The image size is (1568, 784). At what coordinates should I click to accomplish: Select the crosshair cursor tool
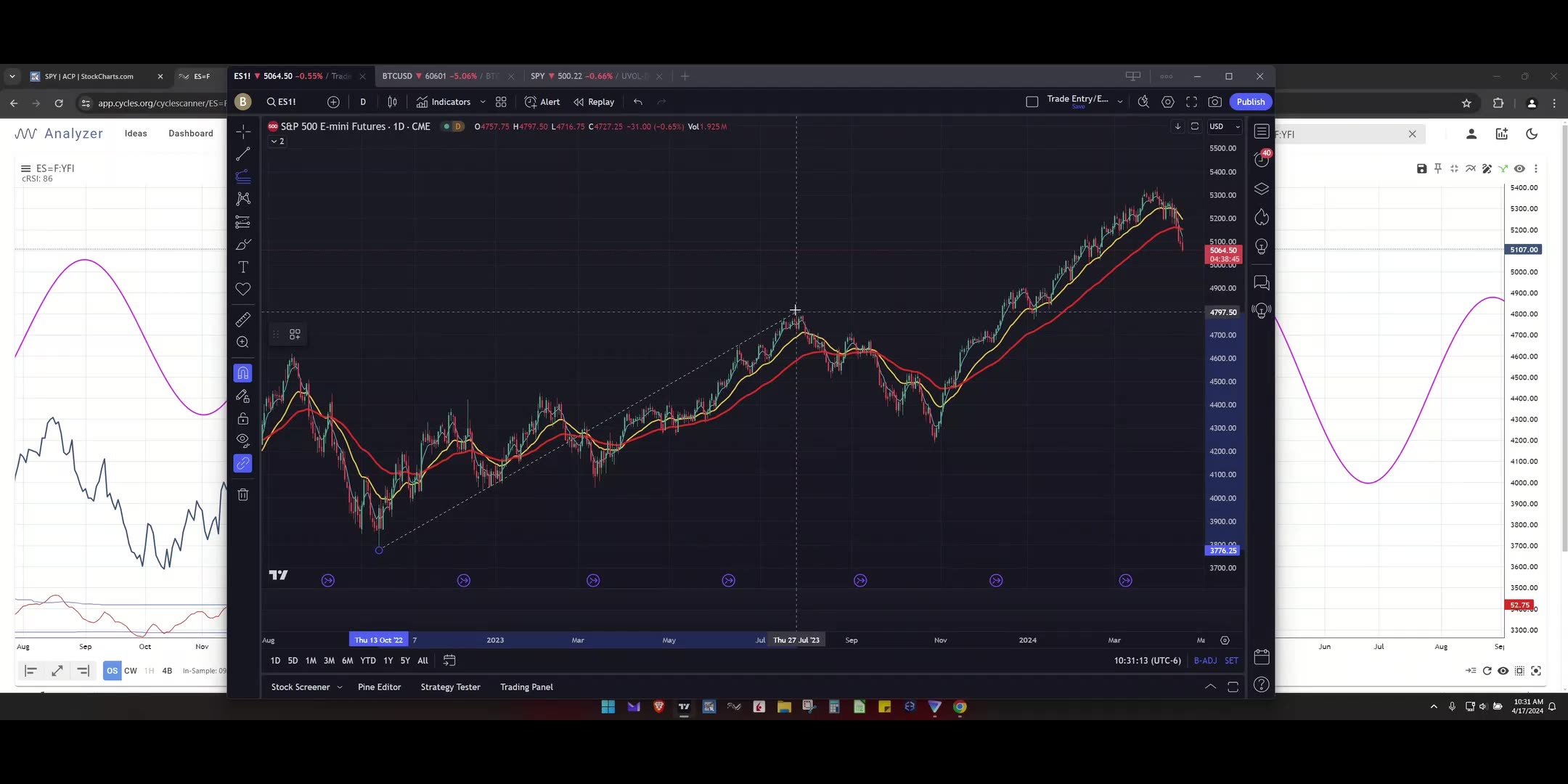point(243,131)
